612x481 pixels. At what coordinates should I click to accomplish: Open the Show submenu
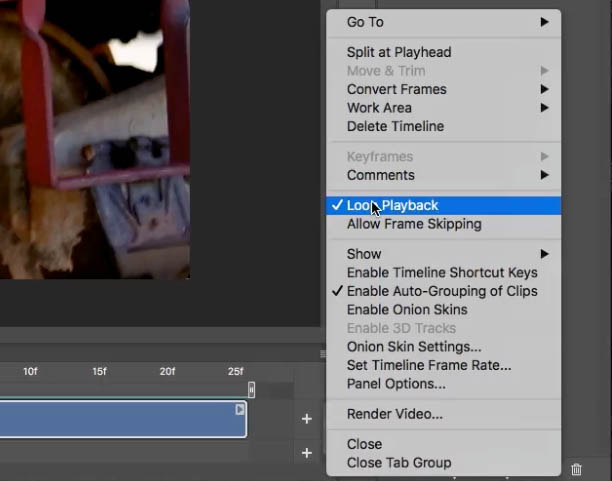tap(443, 254)
